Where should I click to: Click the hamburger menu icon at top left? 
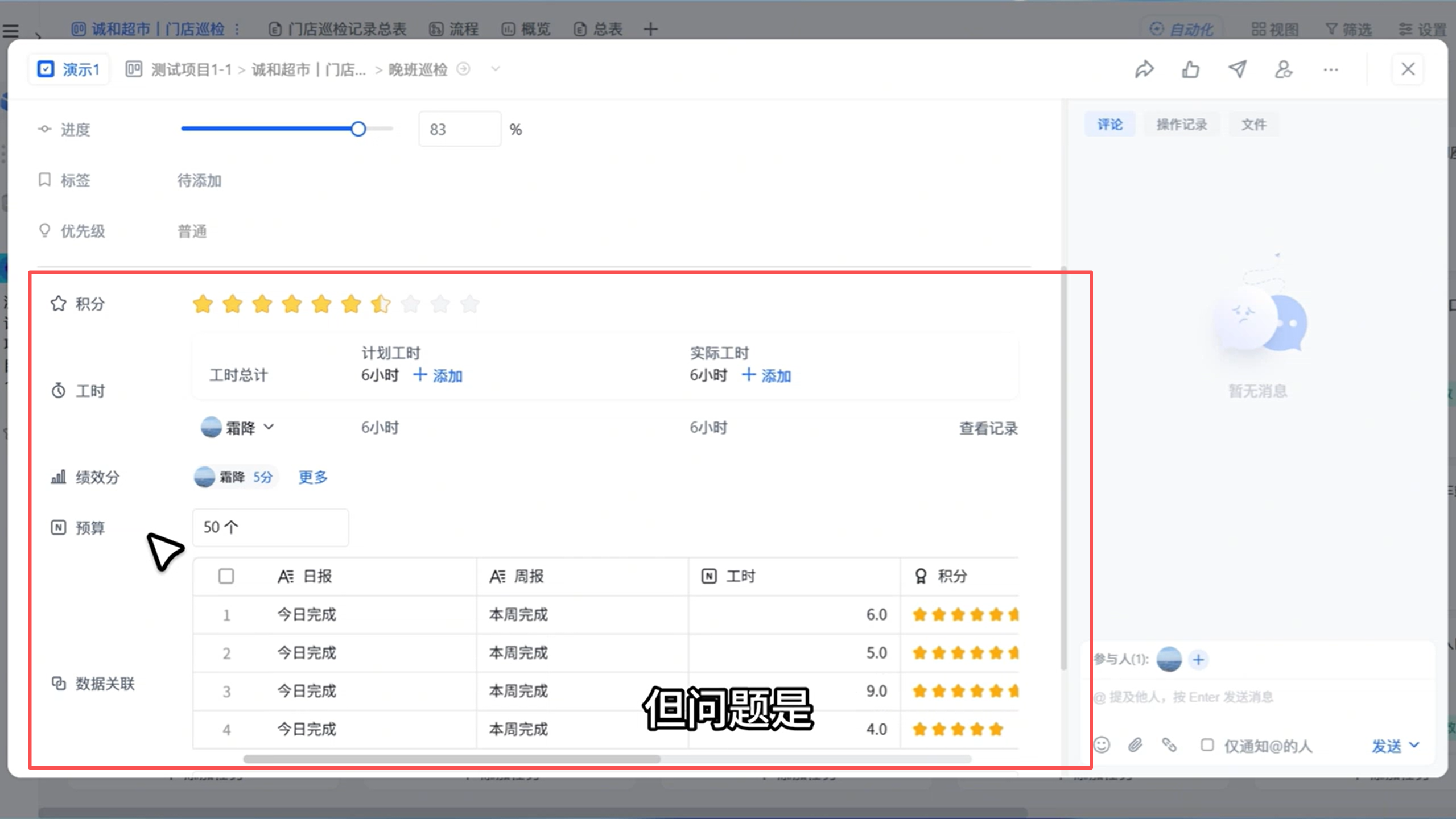coord(11,30)
